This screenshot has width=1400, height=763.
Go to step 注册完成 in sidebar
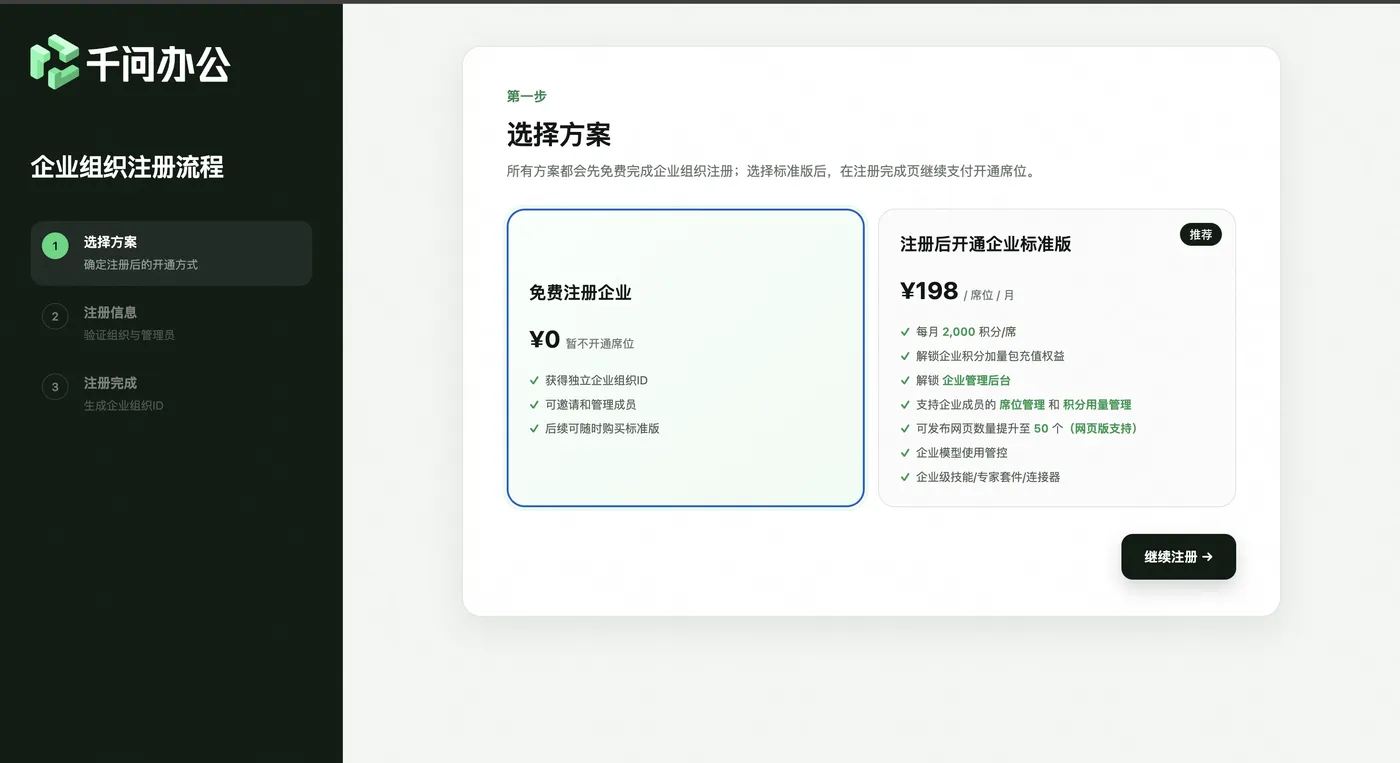click(x=171, y=394)
